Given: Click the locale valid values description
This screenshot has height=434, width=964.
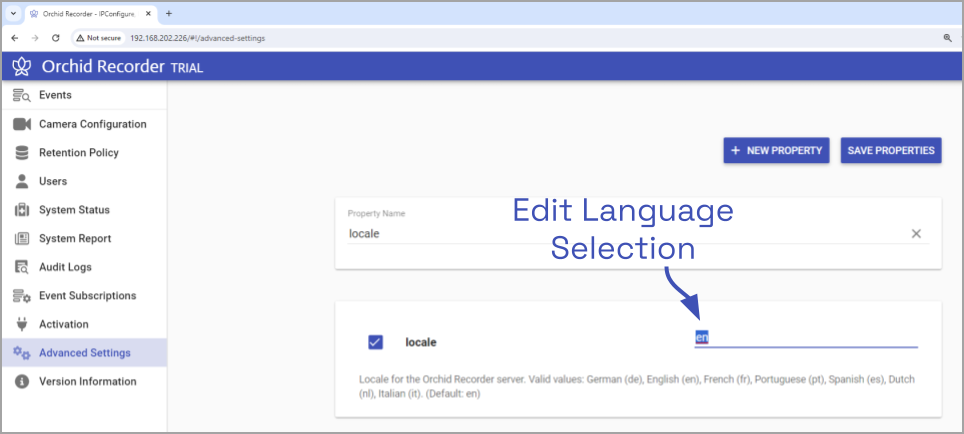Looking at the screenshot, I should point(637,387).
